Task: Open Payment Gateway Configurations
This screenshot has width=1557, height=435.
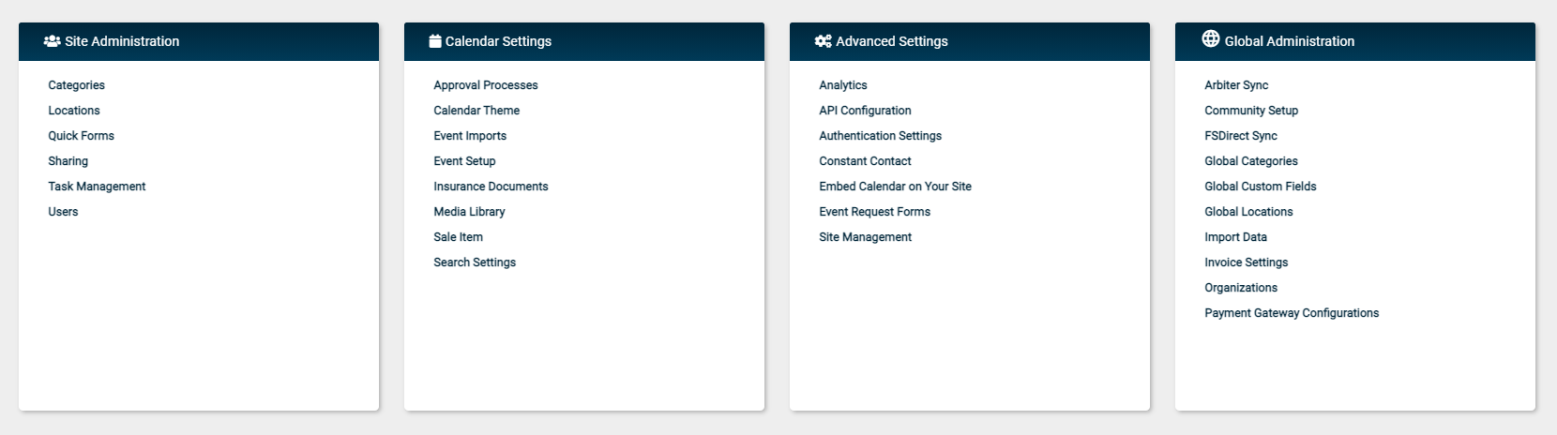Action: 1292,313
